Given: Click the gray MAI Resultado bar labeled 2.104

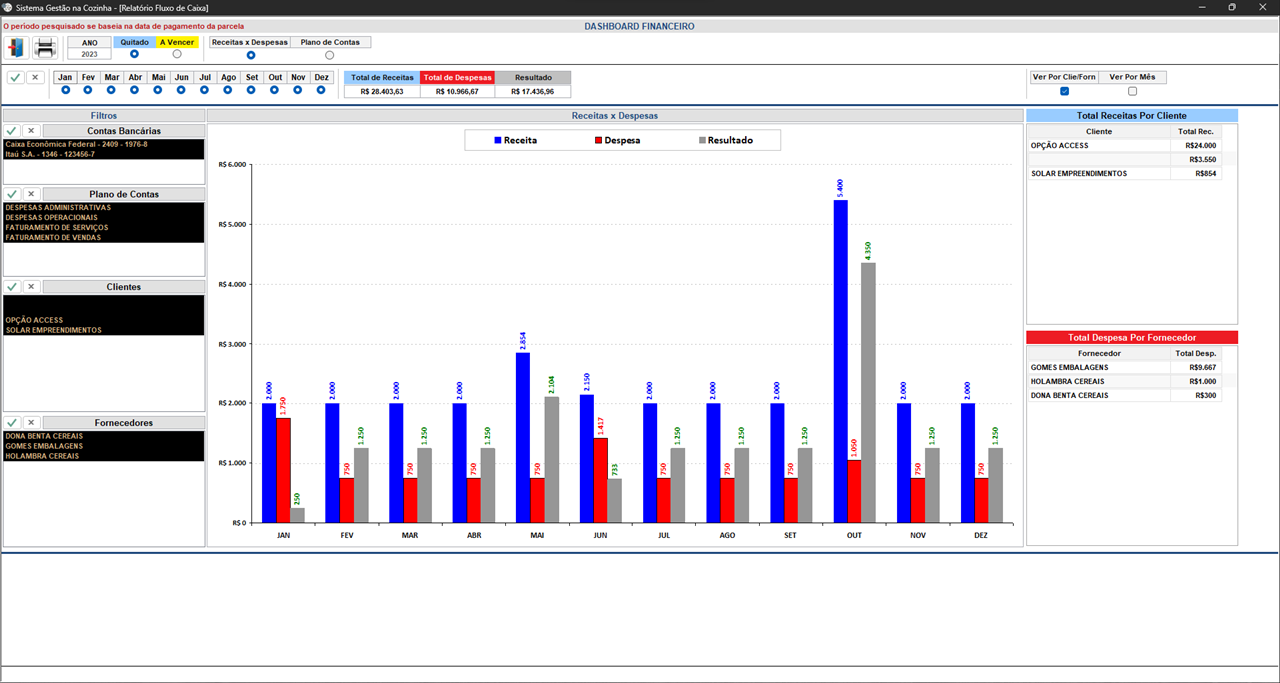Looking at the screenshot, I should (x=551, y=459).
